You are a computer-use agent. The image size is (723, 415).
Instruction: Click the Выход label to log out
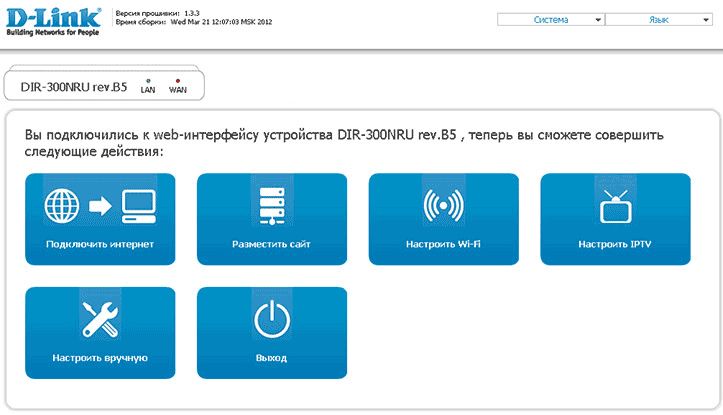[272, 358]
